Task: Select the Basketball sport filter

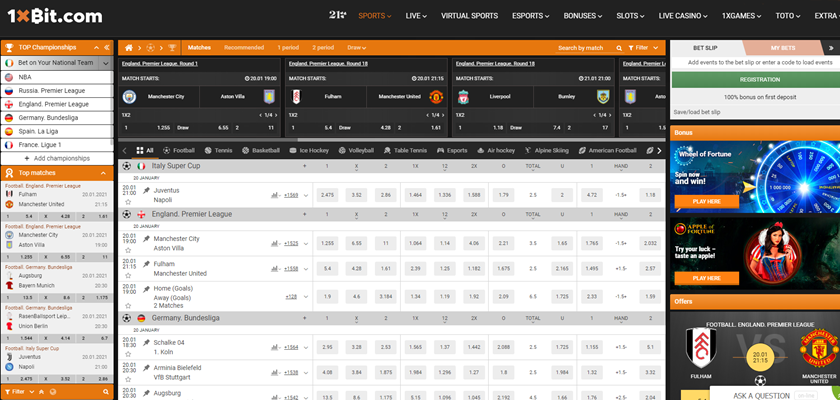Action: (261, 150)
